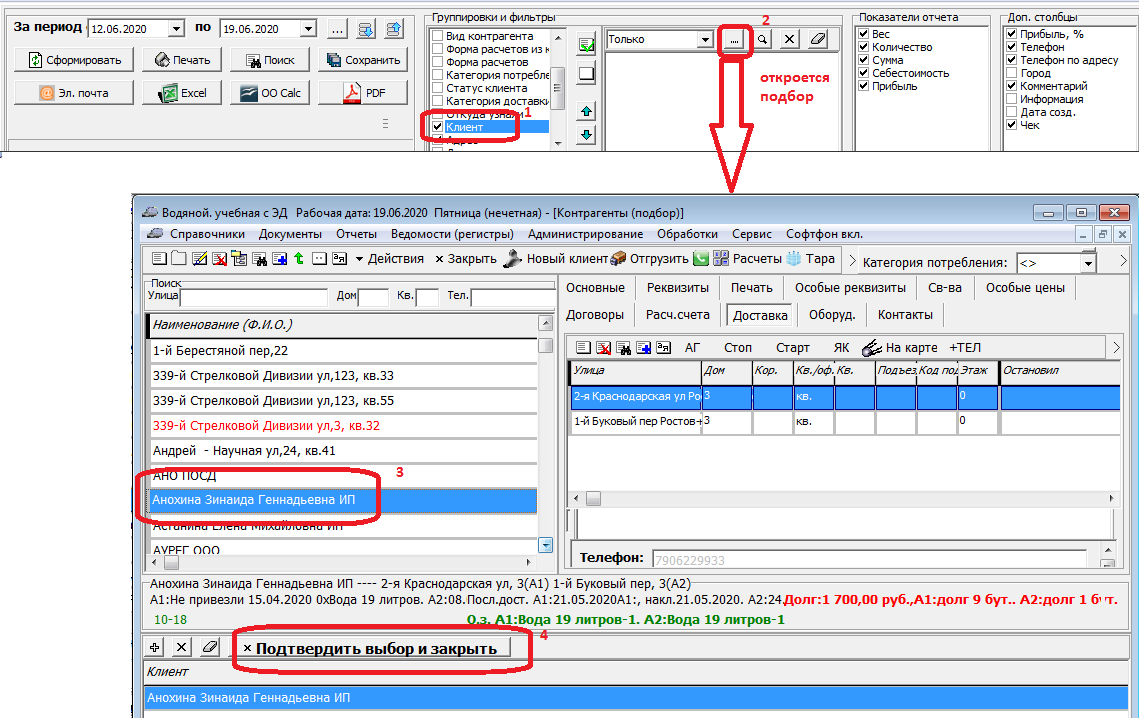Click Новый клиент in the toolbar
The image size is (1139, 718).
[554, 258]
